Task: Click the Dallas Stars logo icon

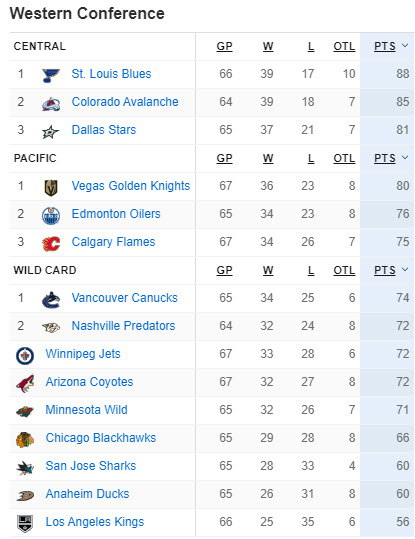Action: 51,131
